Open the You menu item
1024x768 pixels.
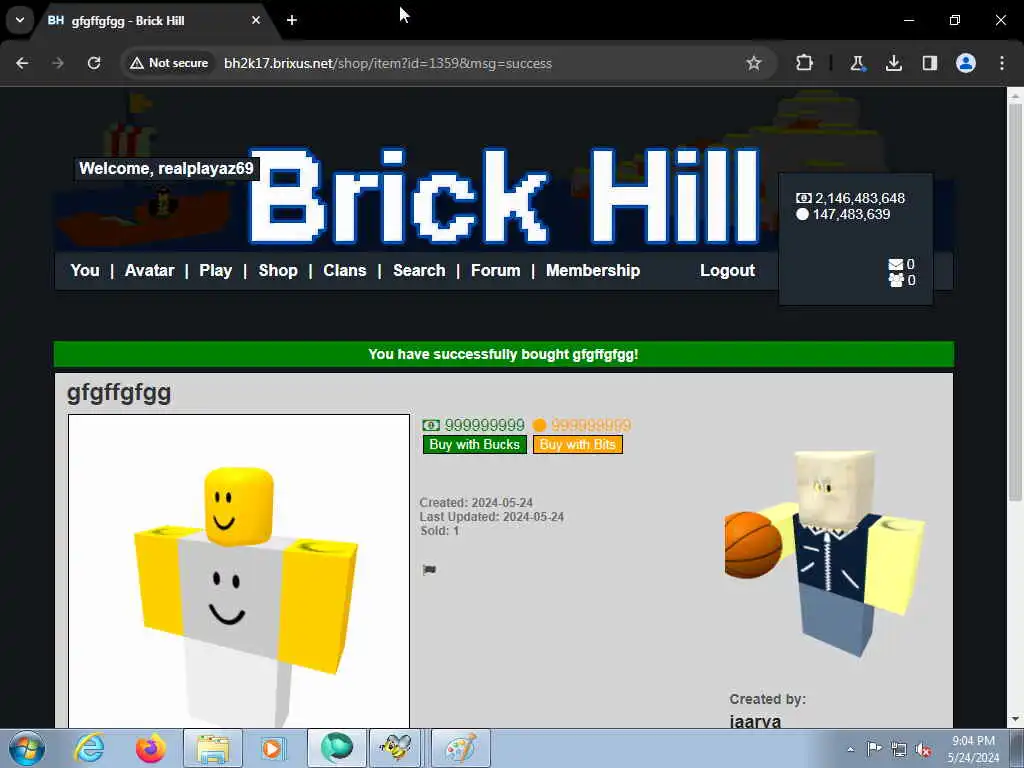pyautogui.click(x=85, y=270)
